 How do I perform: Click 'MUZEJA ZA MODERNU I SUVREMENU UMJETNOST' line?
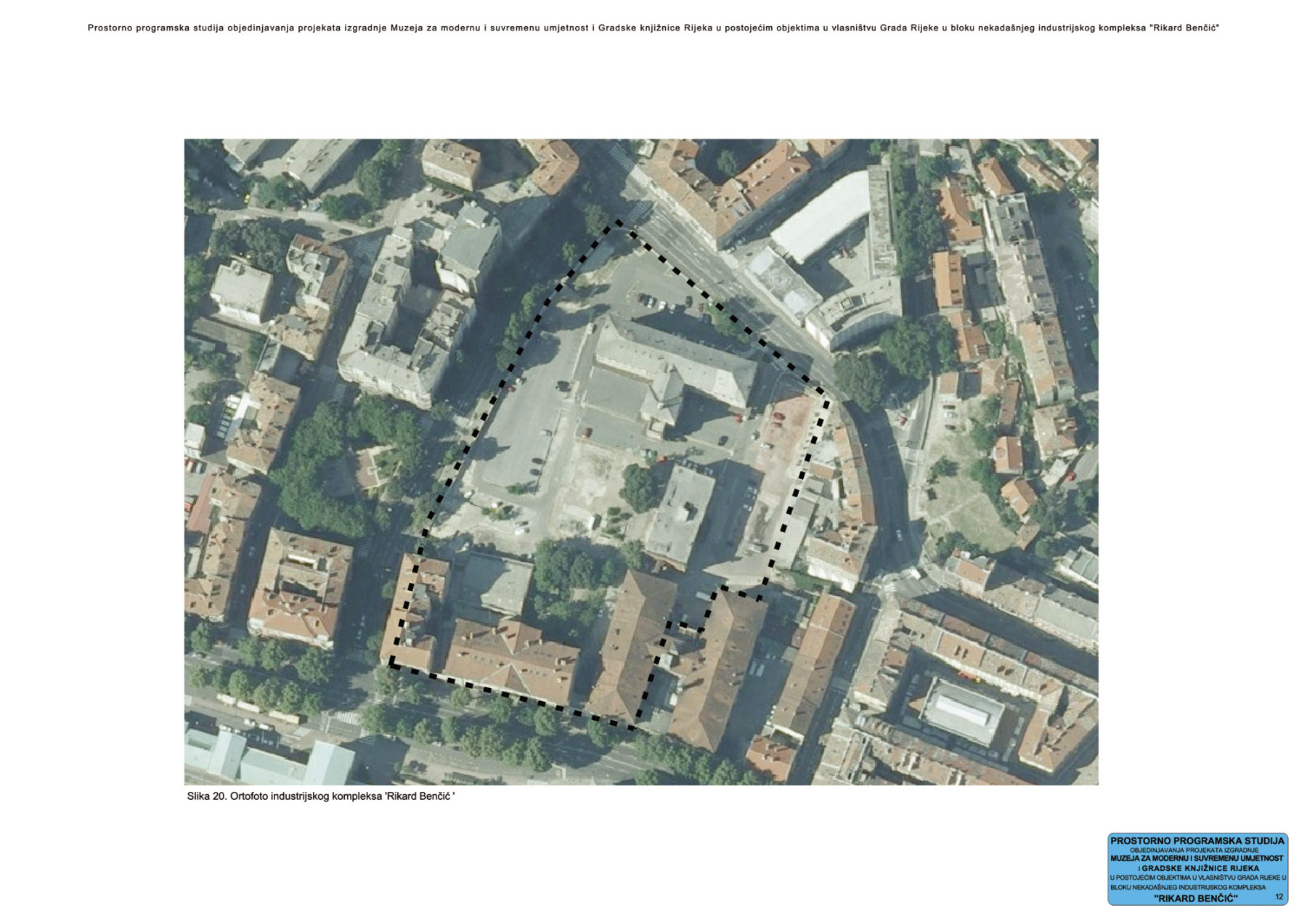point(1197,859)
